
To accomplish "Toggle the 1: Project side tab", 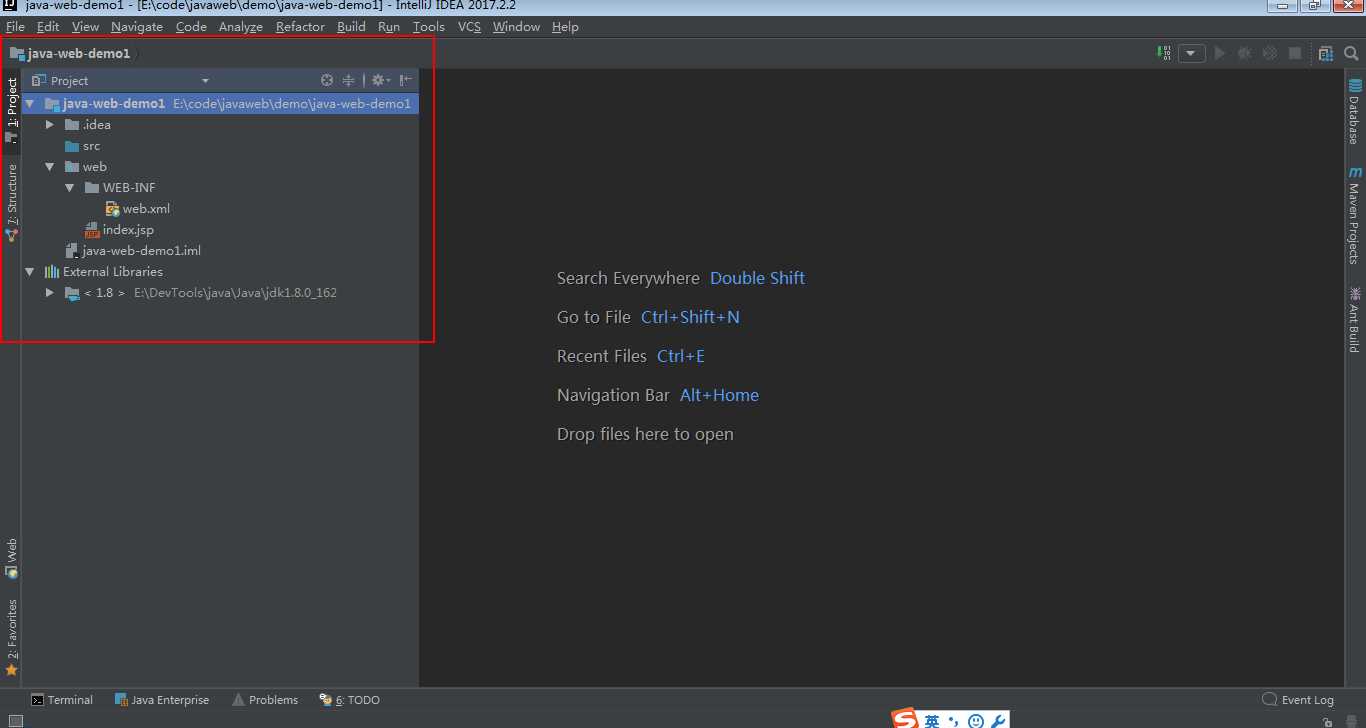I will (x=11, y=110).
